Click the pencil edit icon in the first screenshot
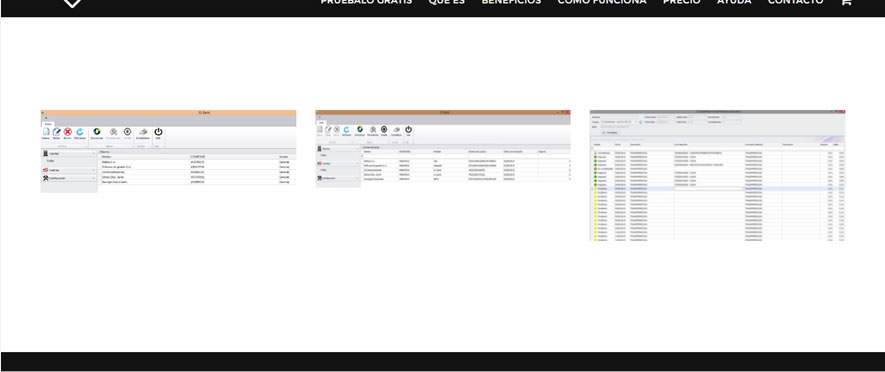The width and height of the screenshot is (885, 372). [x=56, y=132]
